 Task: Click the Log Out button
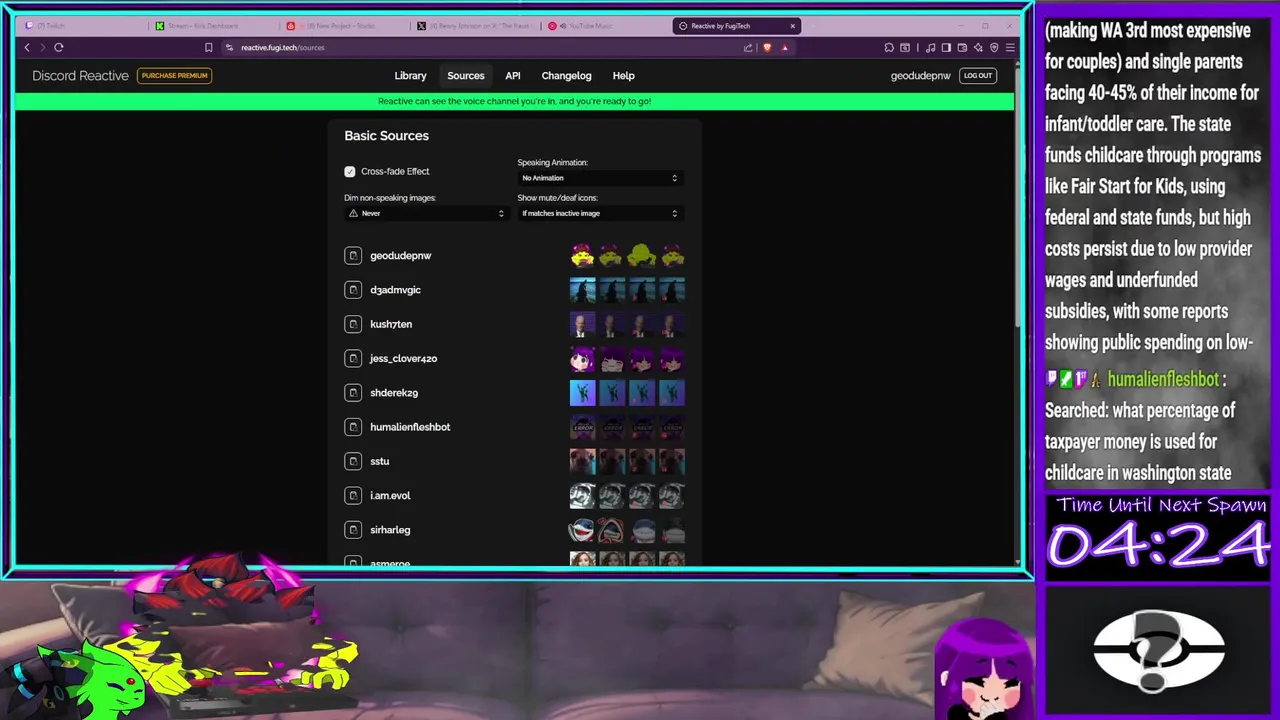click(978, 76)
